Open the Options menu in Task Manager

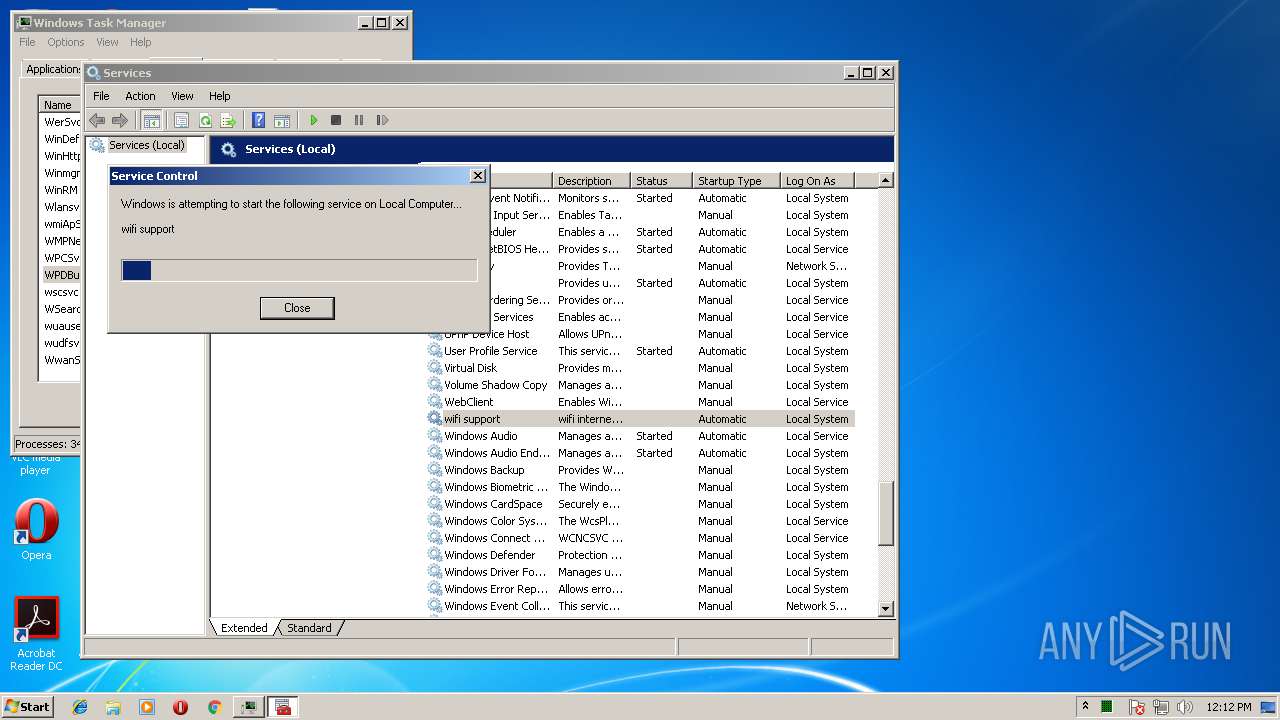pos(66,42)
